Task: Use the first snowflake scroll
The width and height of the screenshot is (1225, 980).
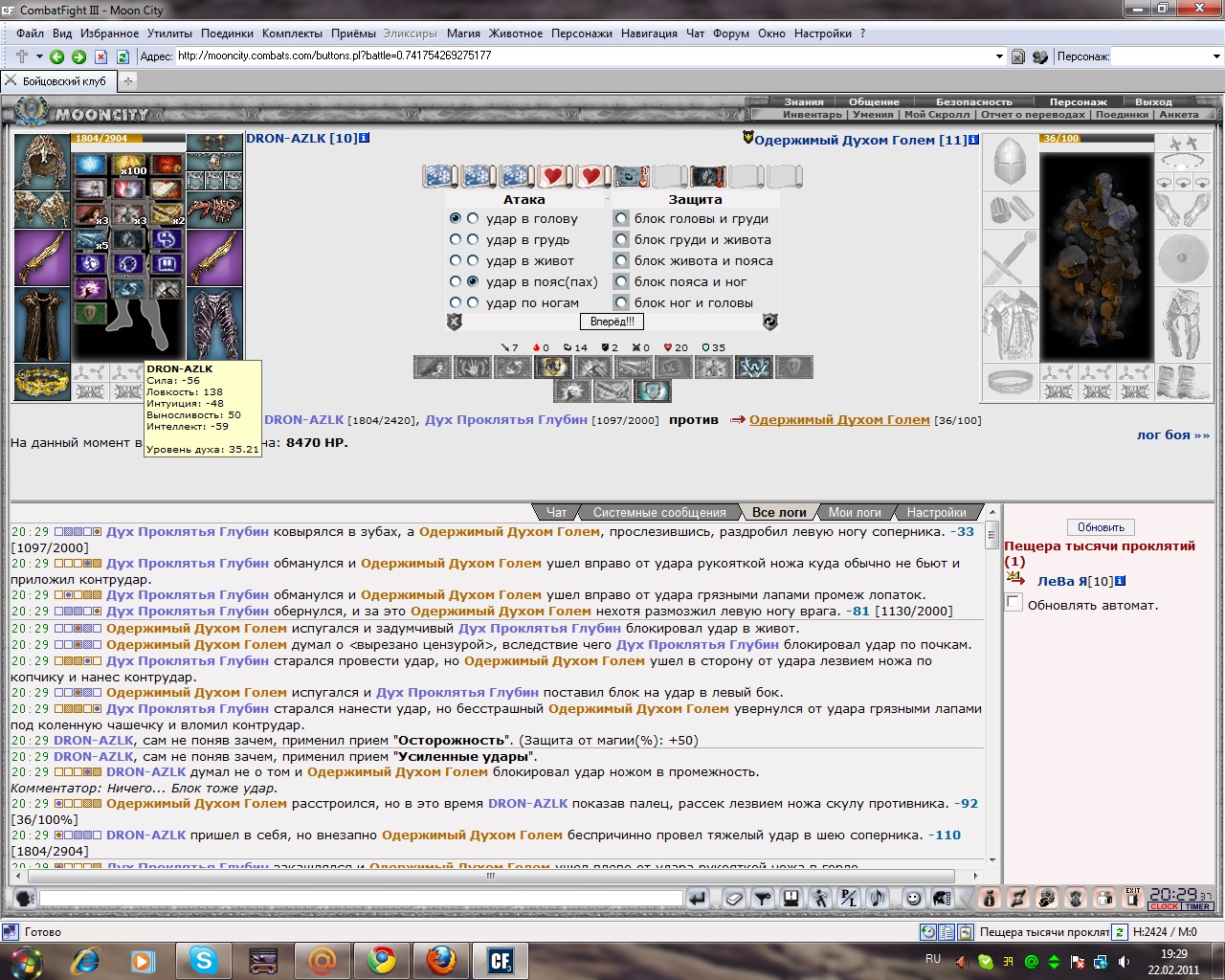Action: point(440,176)
